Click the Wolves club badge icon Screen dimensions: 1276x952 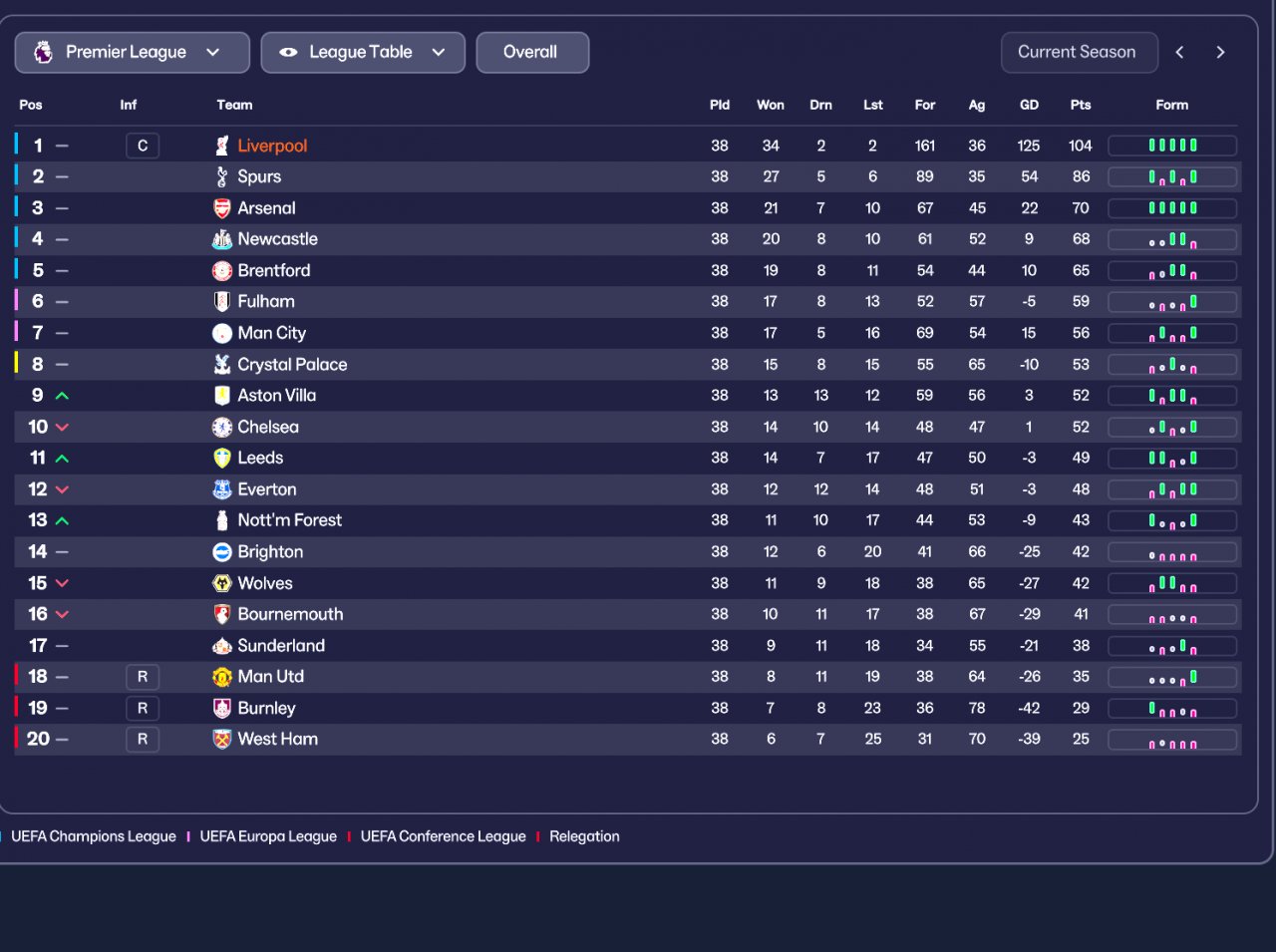[x=222, y=583]
